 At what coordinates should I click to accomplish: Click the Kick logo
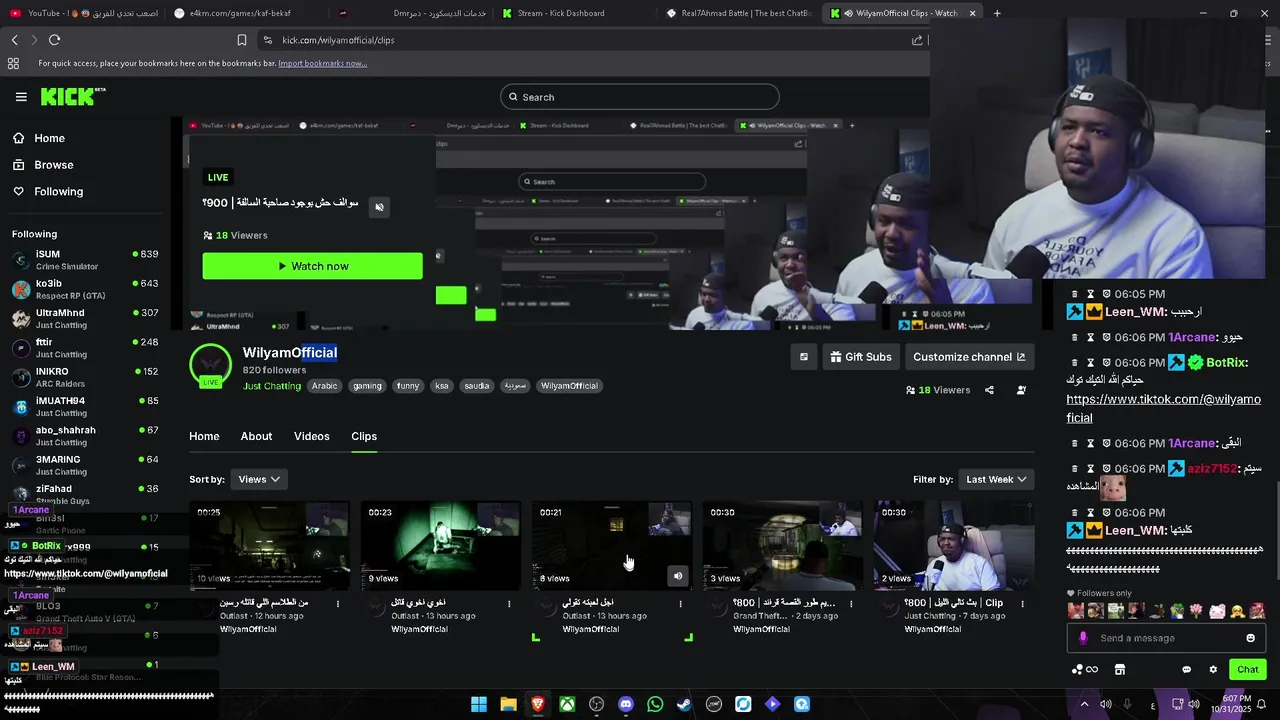point(73,96)
